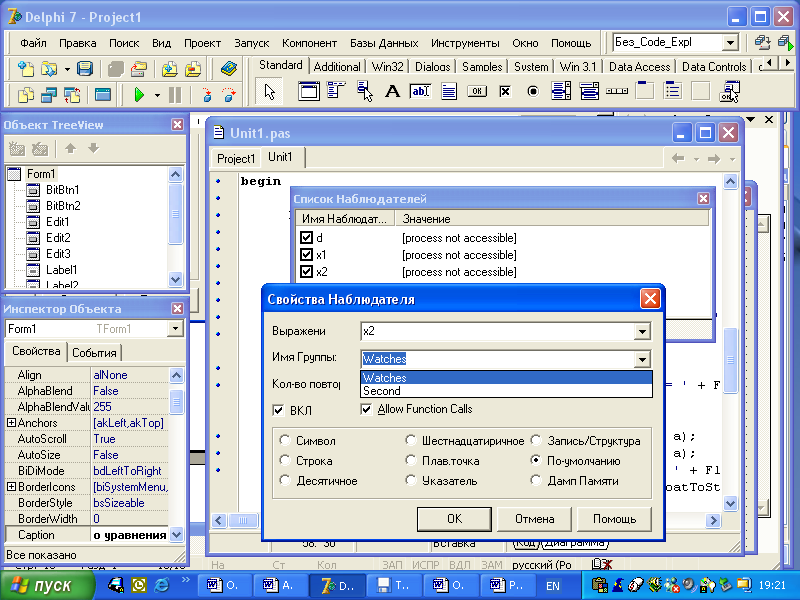Select the ListBox component icon
Viewport: 800px width, 600px height.
561,92
